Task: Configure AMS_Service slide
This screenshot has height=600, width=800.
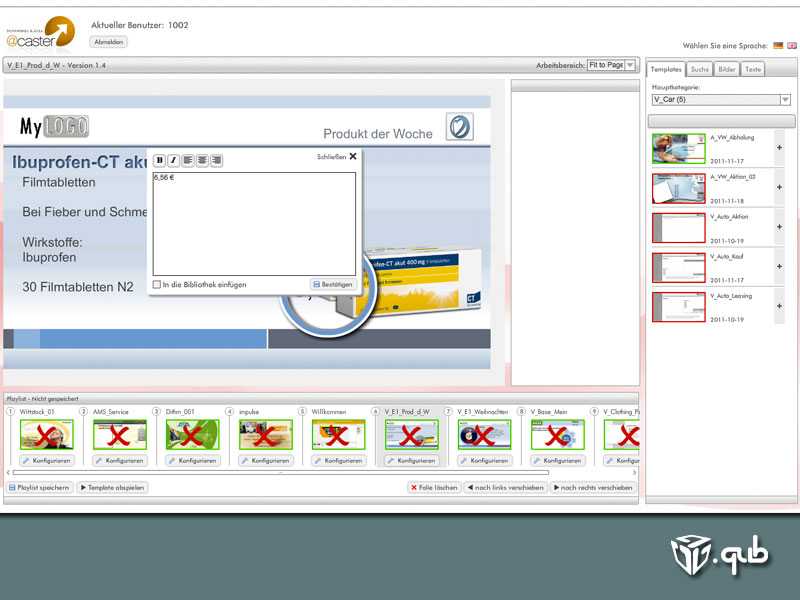Action: [119, 461]
